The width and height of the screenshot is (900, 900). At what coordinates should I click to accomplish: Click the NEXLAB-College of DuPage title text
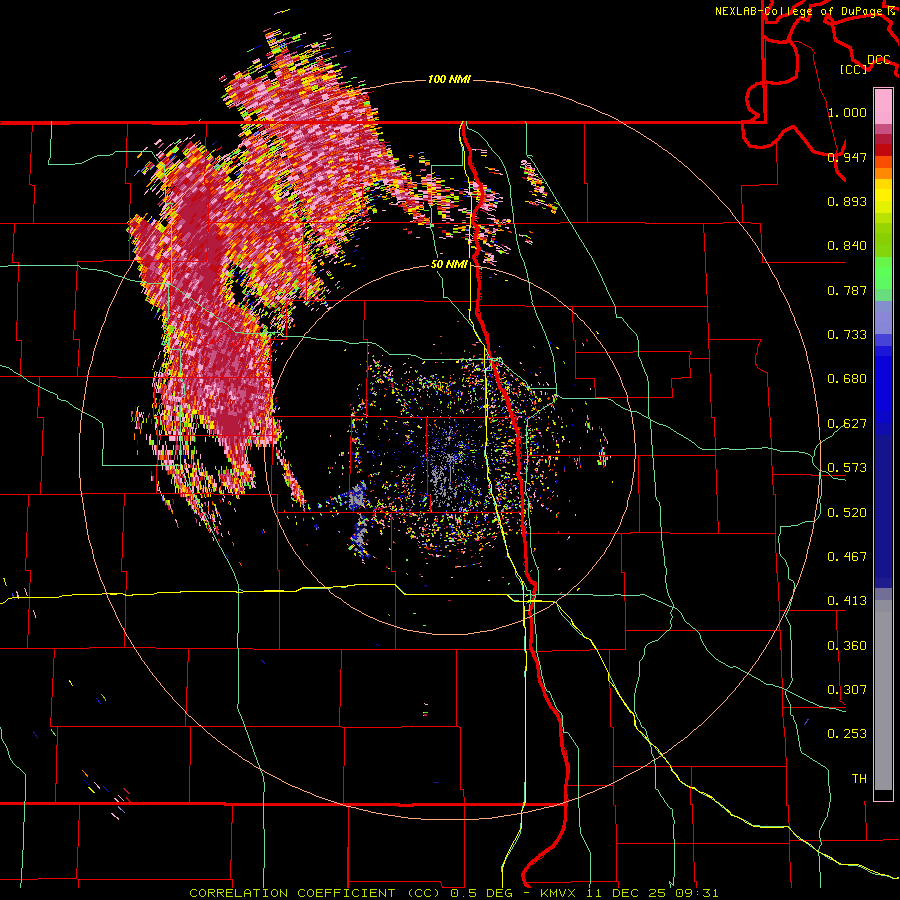[804, 11]
